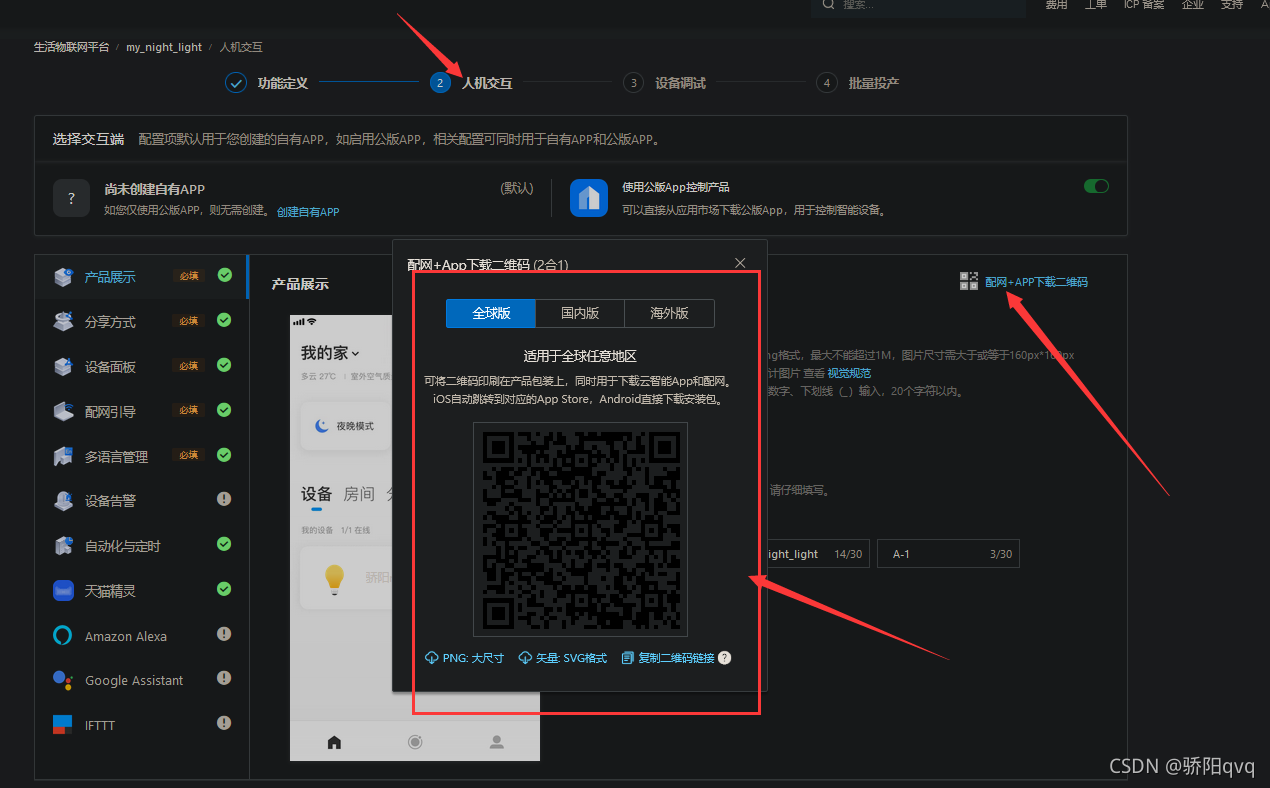1270x788 pixels.
Task: Click 生活物联网平台 breadcrumb
Action: 71,47
